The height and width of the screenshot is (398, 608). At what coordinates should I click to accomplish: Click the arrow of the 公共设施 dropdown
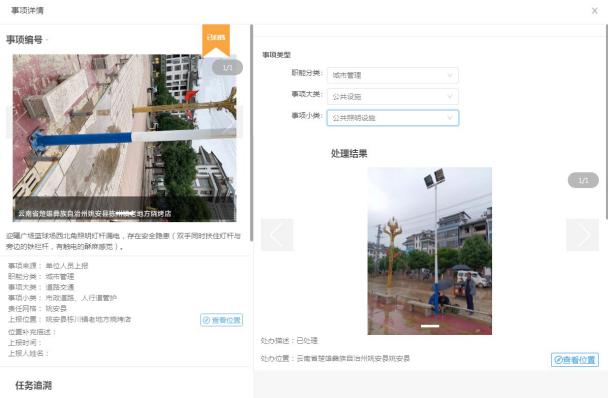[x=450, y=97]
